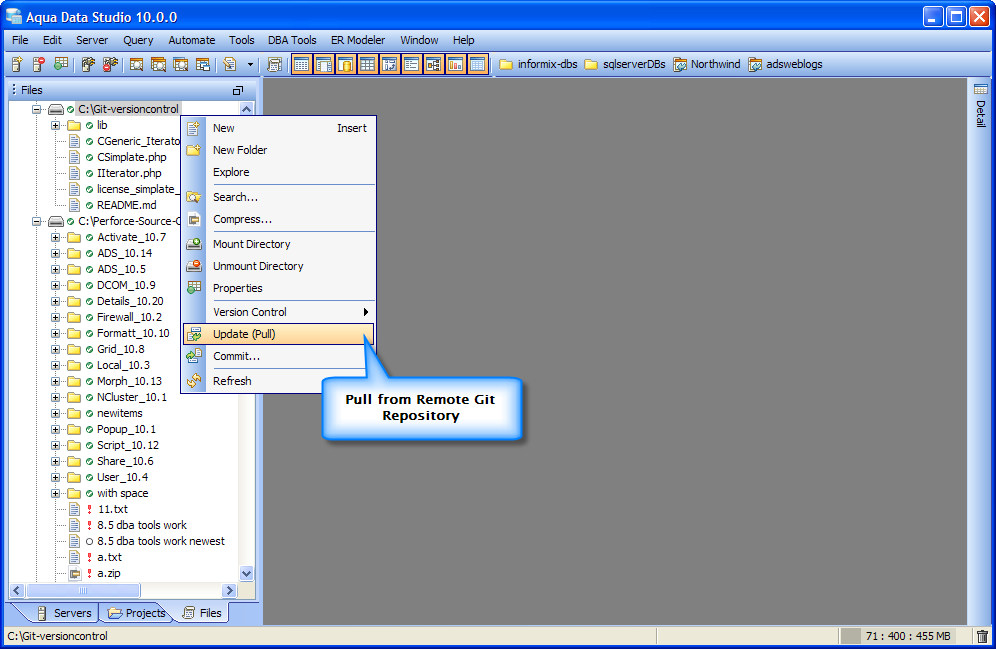Image resolution: width=996 pixels, height=649 pixels.
Task: Select Mount Directory menu entry
Action: coord(279,244)
